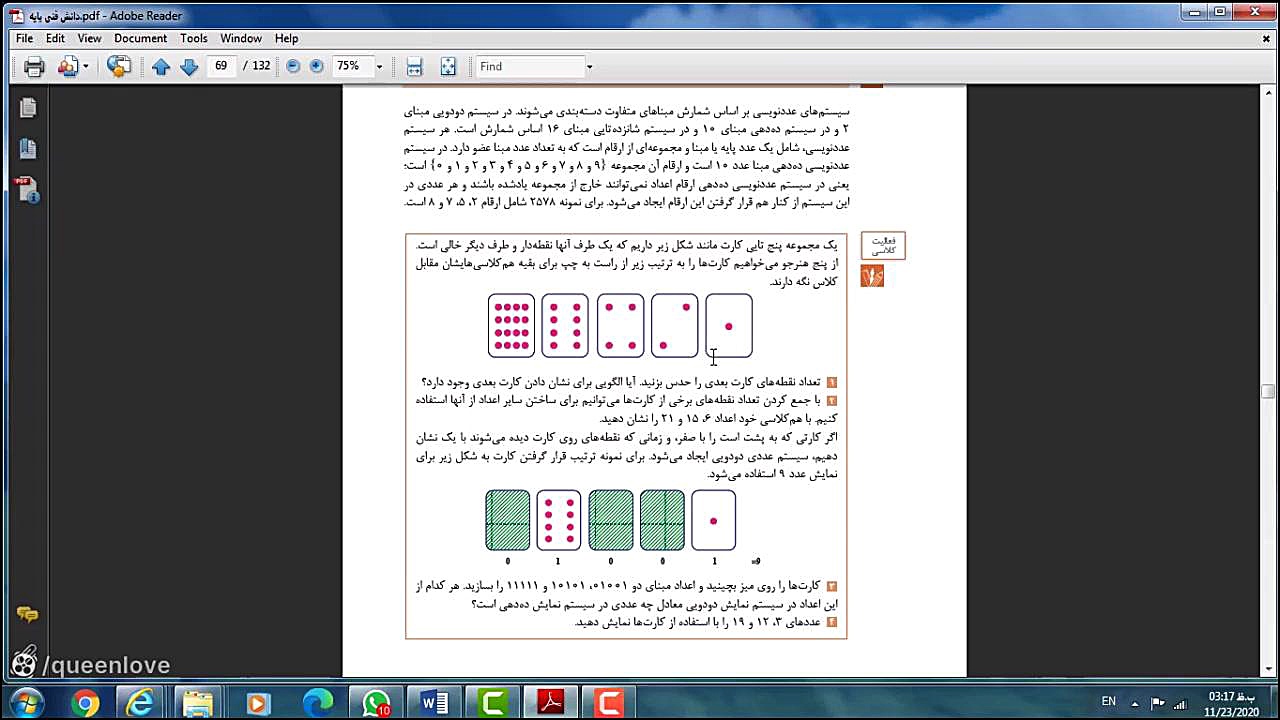Viewport: 1280px width, 720px height.
Task: Open the PDF info sidebar panel icon
Action: [27, 190]
